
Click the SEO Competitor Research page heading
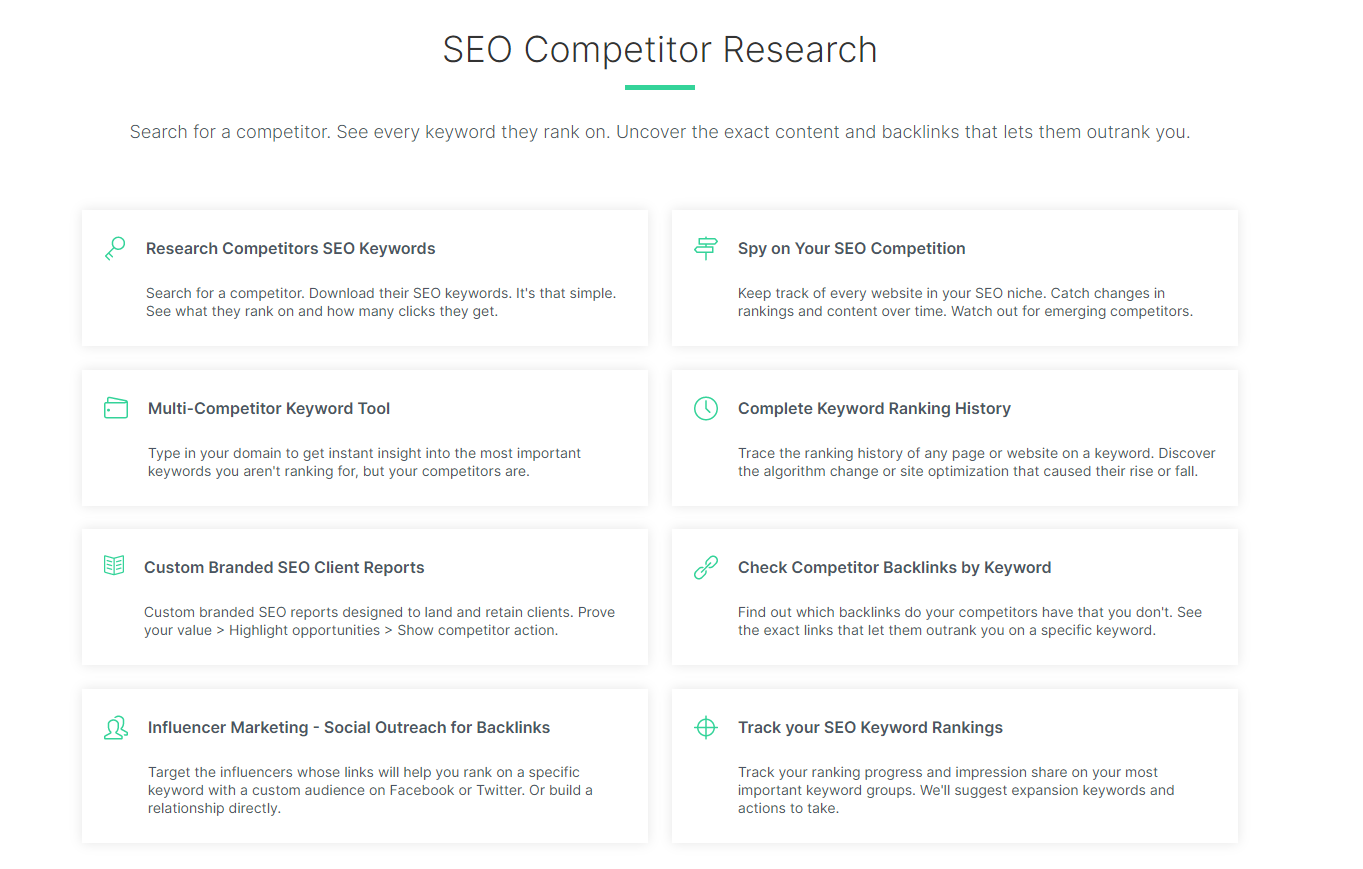(660, 50)
